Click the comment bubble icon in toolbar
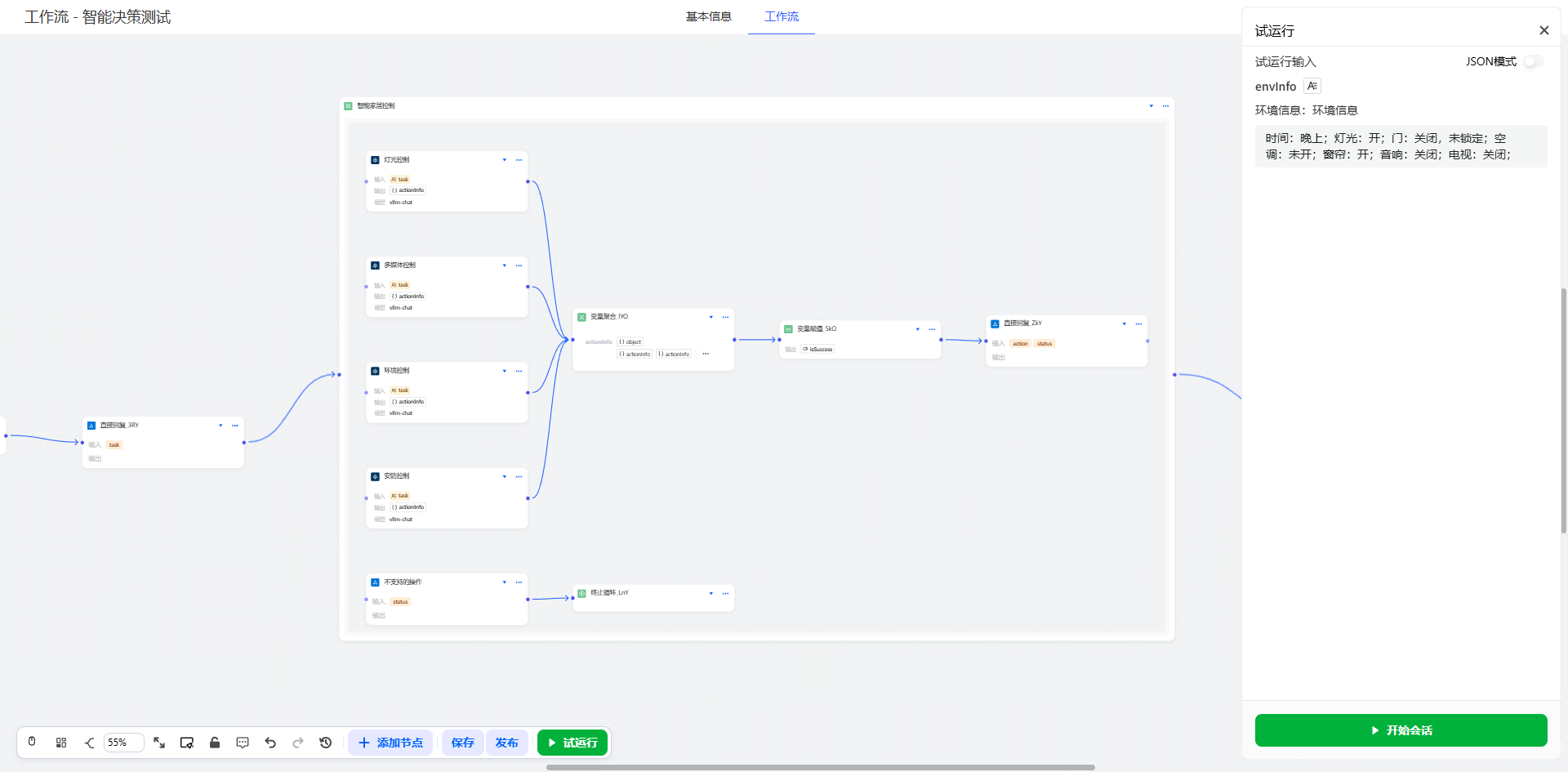Viewport: 1568px width, 772px height. 243,743
